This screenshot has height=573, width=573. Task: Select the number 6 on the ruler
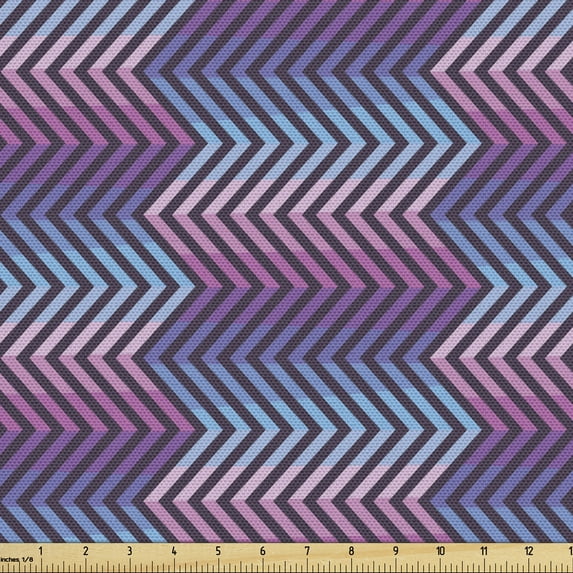pos(263,551)
